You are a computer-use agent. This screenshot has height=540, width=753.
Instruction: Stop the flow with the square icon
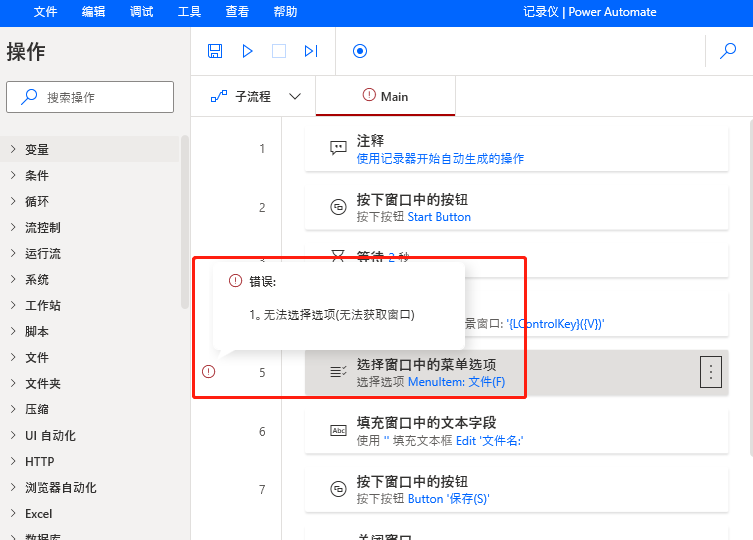click(279, 51)
